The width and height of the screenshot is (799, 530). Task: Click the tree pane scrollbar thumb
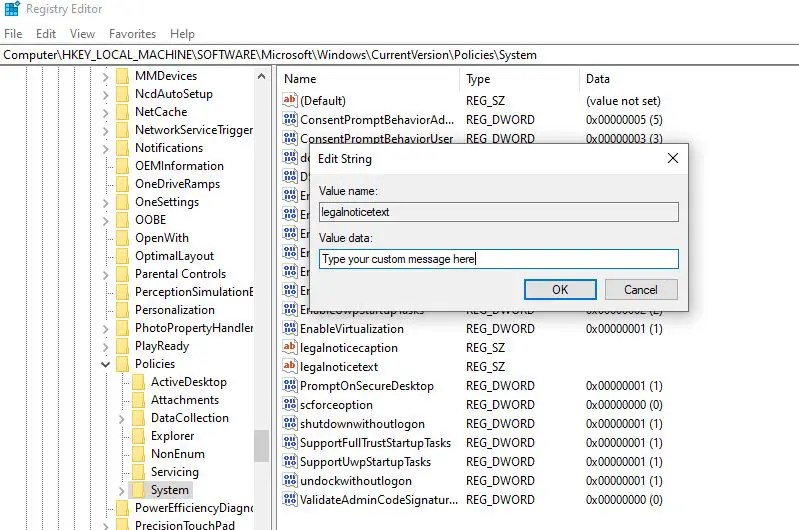click(x=261, y=446)
